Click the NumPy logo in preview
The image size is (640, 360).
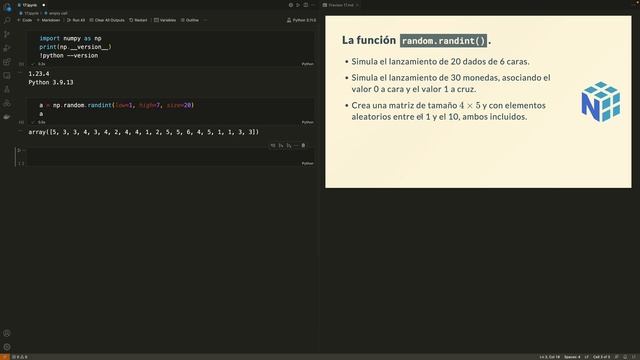[601, 102]
